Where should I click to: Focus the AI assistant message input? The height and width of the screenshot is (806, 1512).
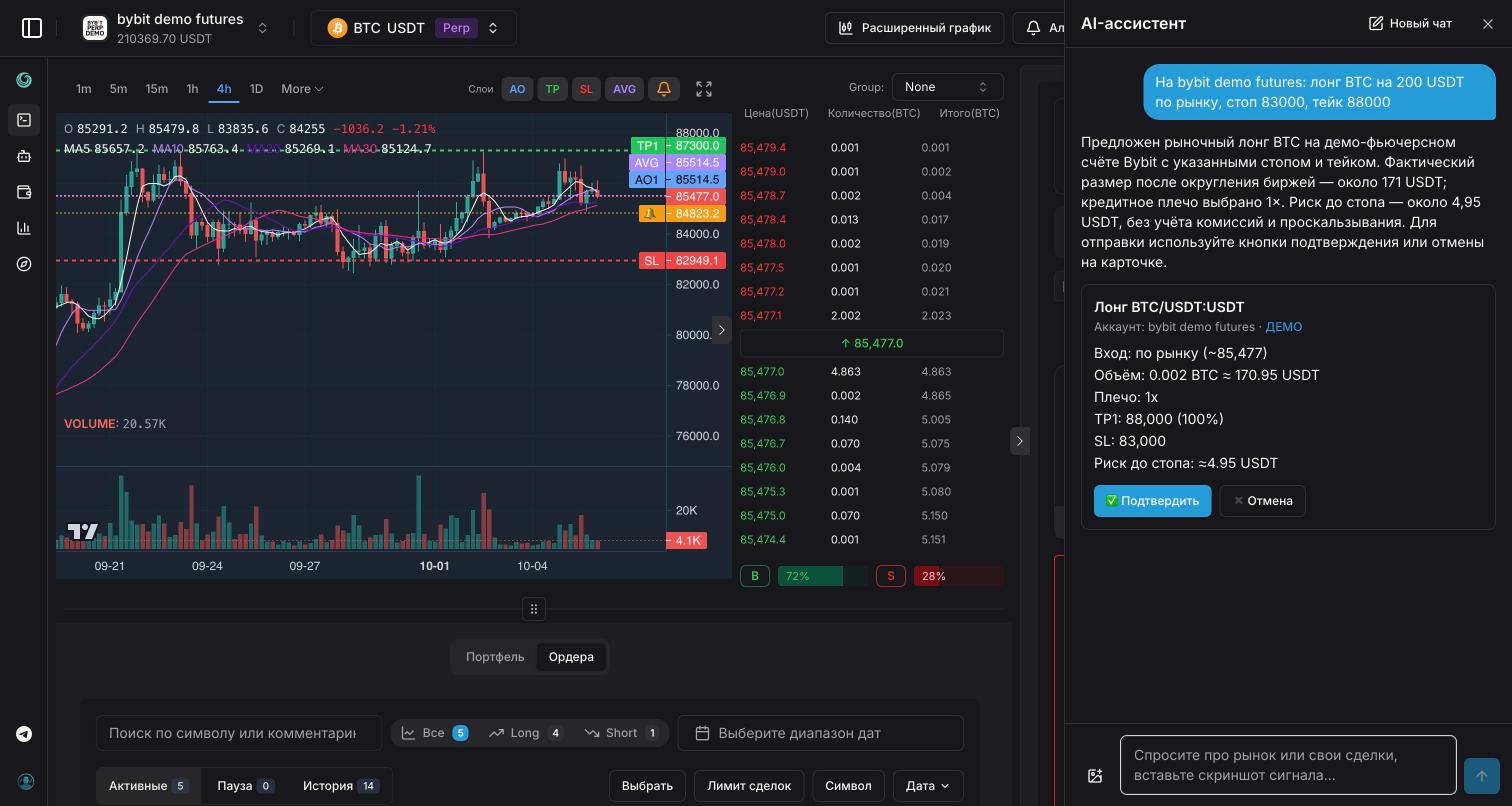click(x=1288, y=765)
